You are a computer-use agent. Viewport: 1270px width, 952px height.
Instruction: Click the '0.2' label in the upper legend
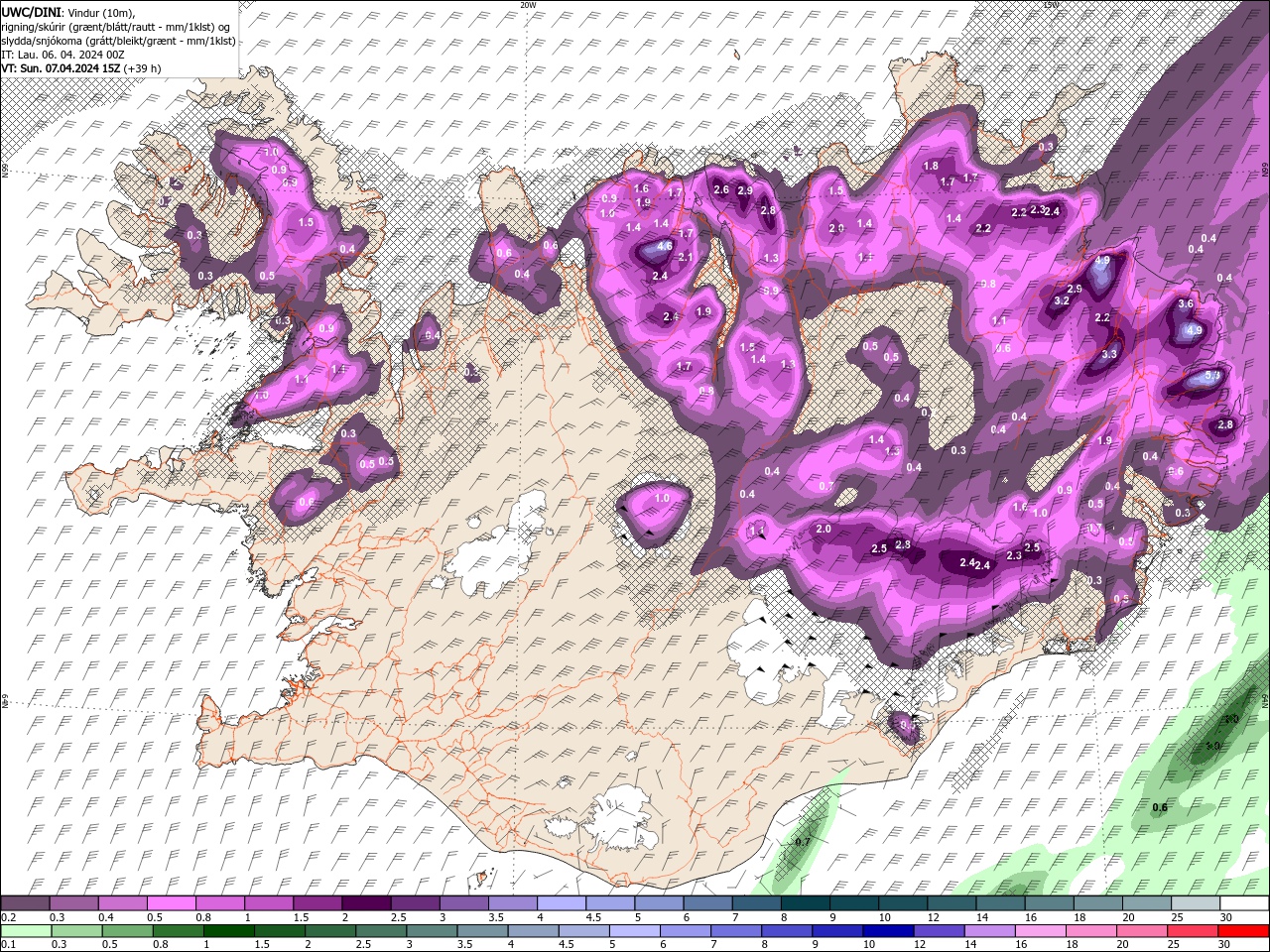click(x=9, y=917)
